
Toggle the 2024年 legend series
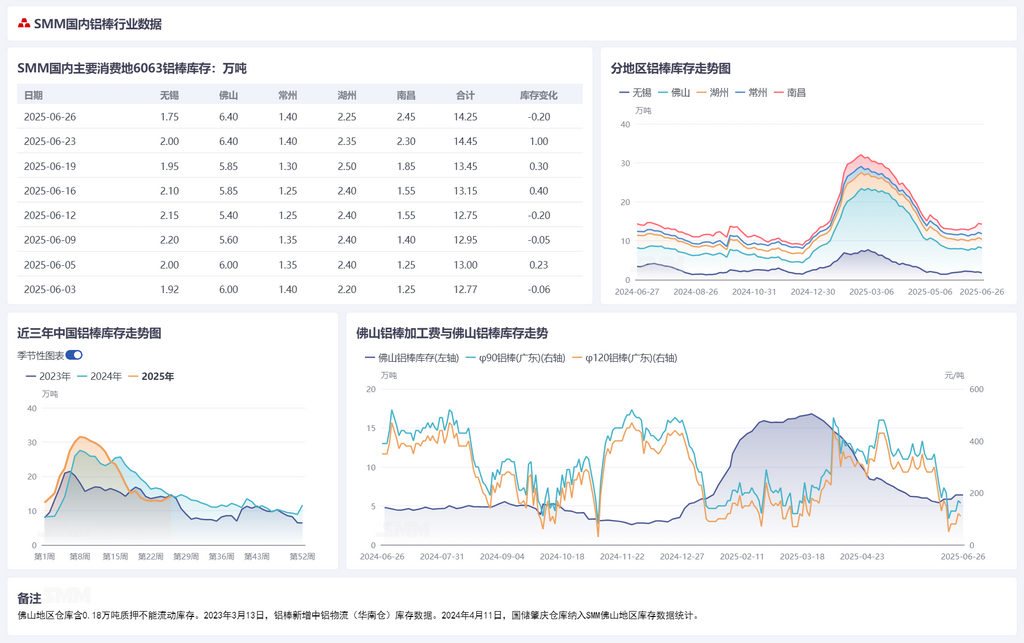99,376
